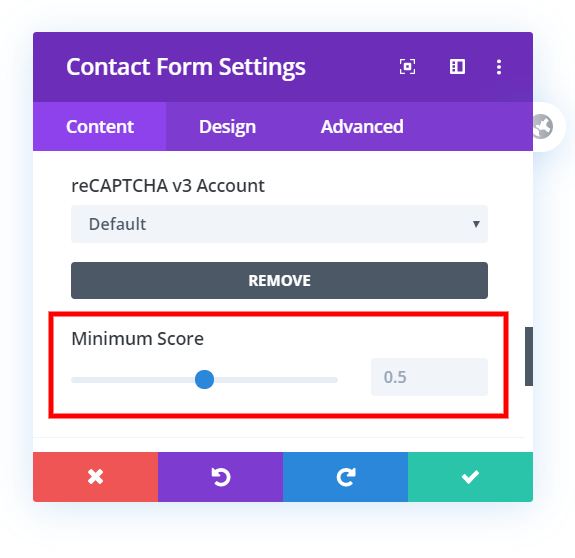Click the Minimum Score slider handle
The width and height of the screenshot is (575, 558).
pyautogui.click(x=204, y=379)
